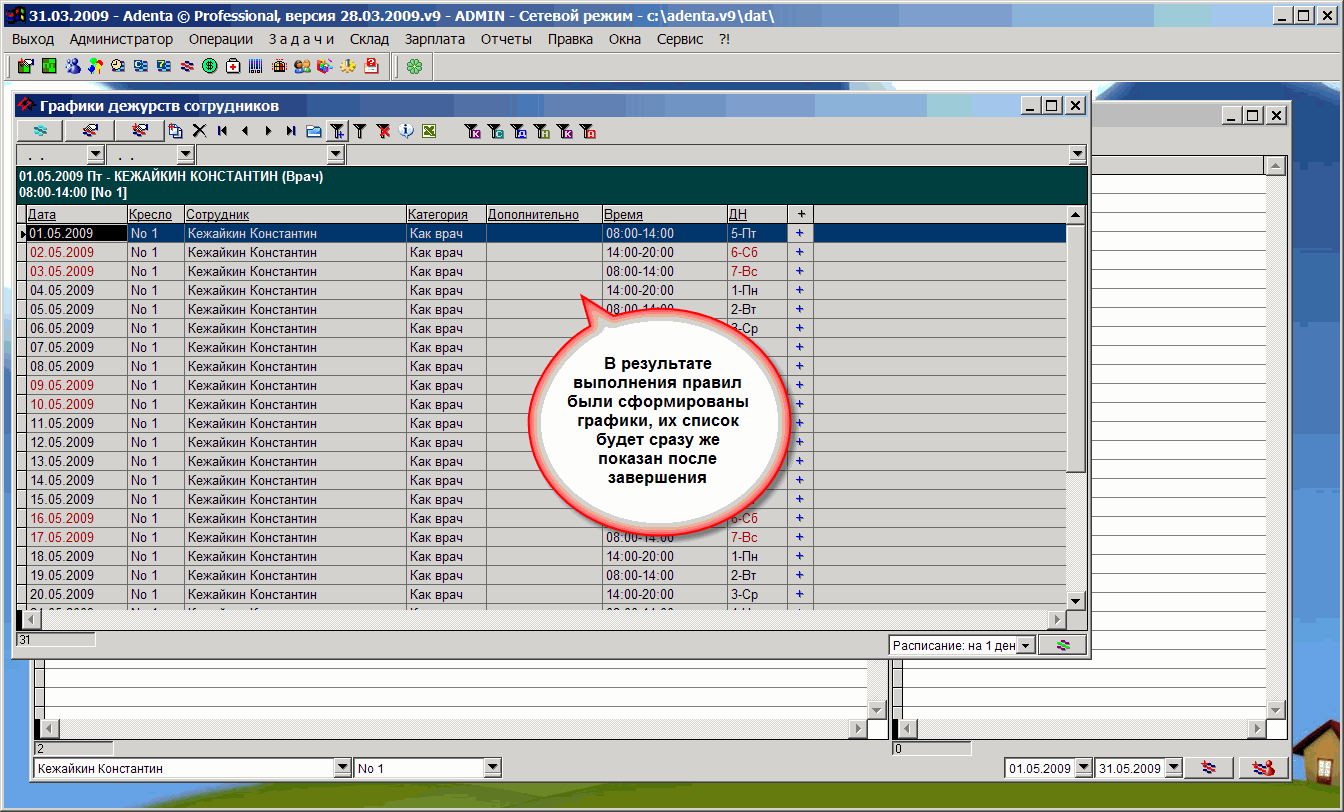1344x812 pixels.
Task: Open the 01.05.2009 start date dropdown
Action: tap(1083, 768)
